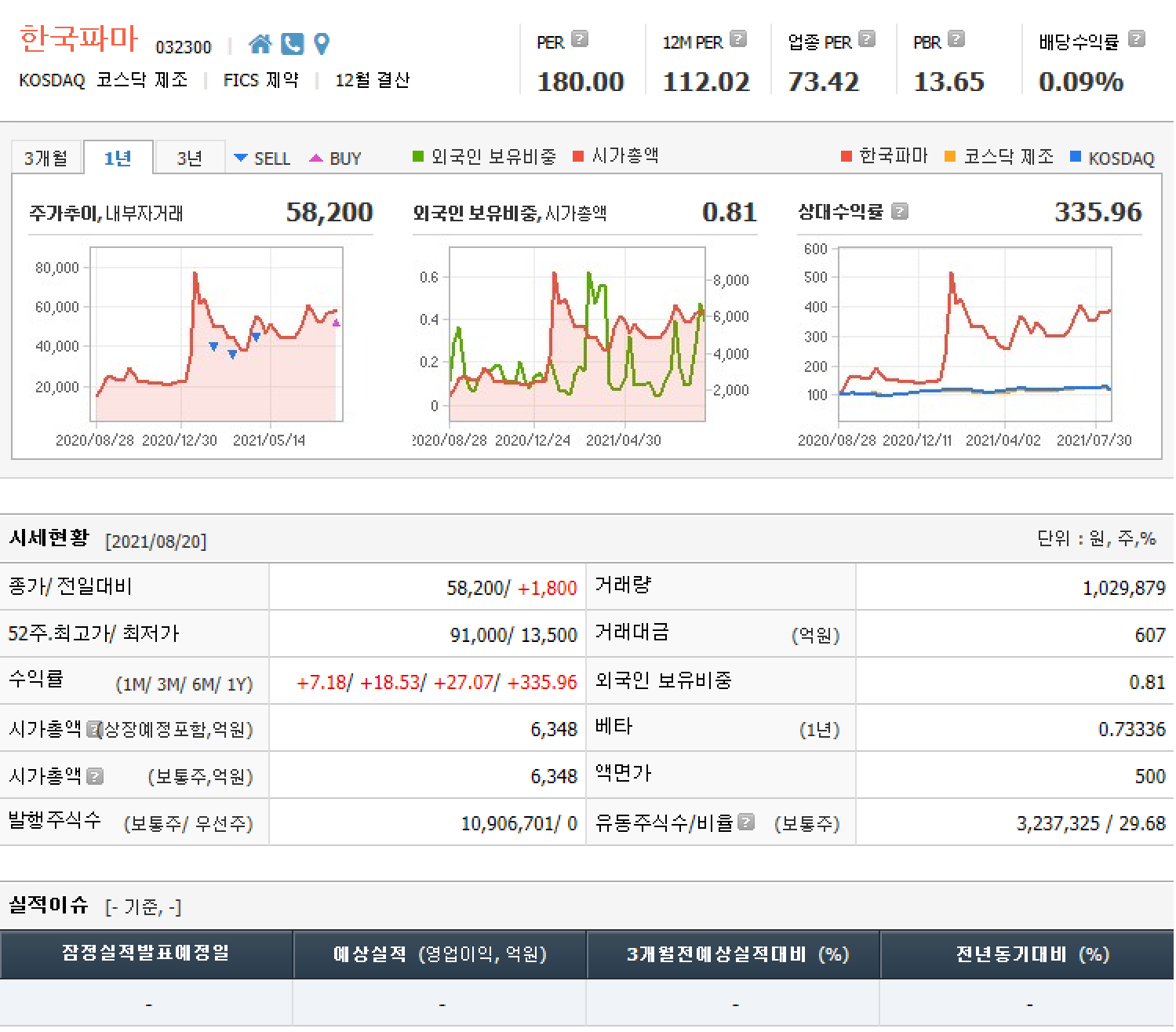1176x1032 pixels.
Task: Click dividend yield value 0.09%
Action: coord(1081,82)
